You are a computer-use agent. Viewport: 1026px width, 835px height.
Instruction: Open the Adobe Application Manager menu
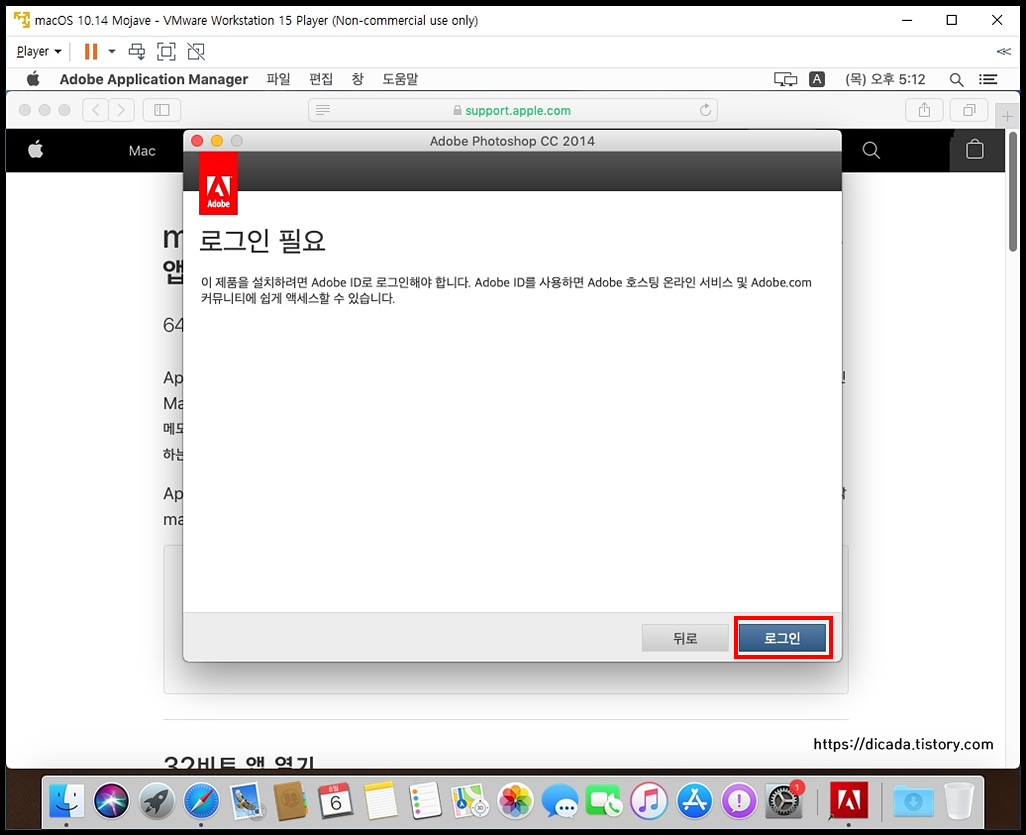[154, 79]
